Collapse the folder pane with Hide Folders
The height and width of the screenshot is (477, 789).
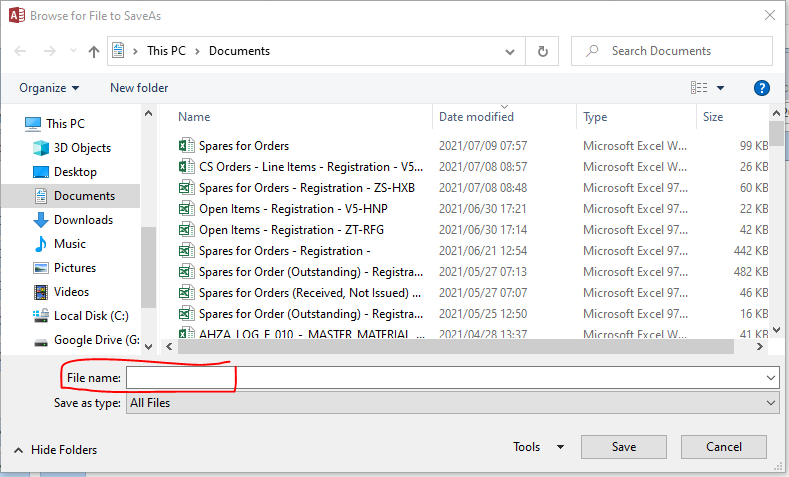(56, 450)
